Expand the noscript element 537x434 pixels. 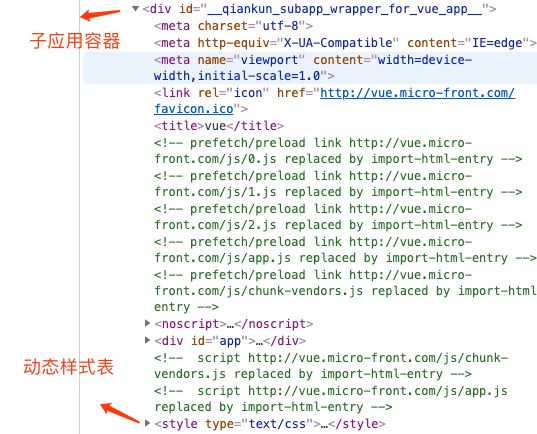point(148,323)
